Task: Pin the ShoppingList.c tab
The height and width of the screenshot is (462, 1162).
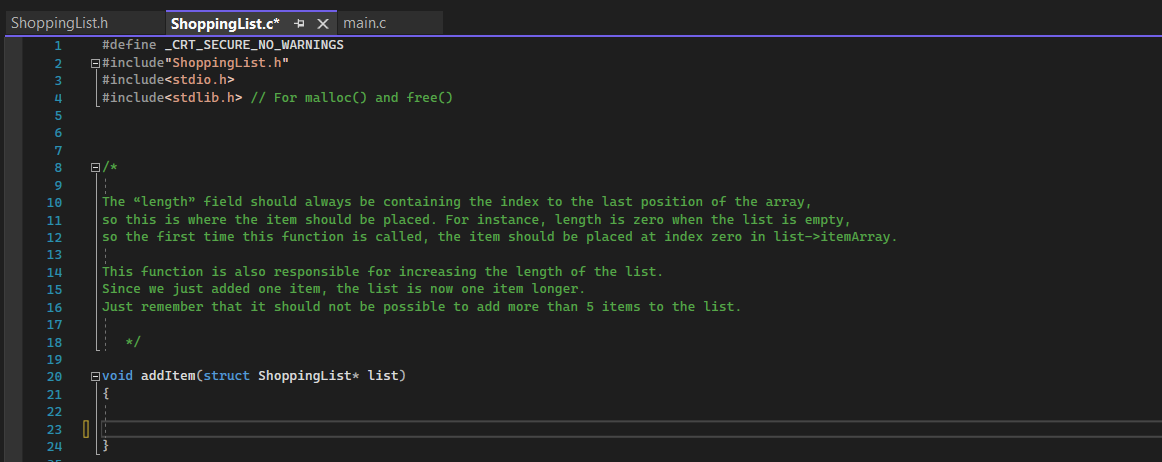Action: pyautogui.click(x=299, y=23)
